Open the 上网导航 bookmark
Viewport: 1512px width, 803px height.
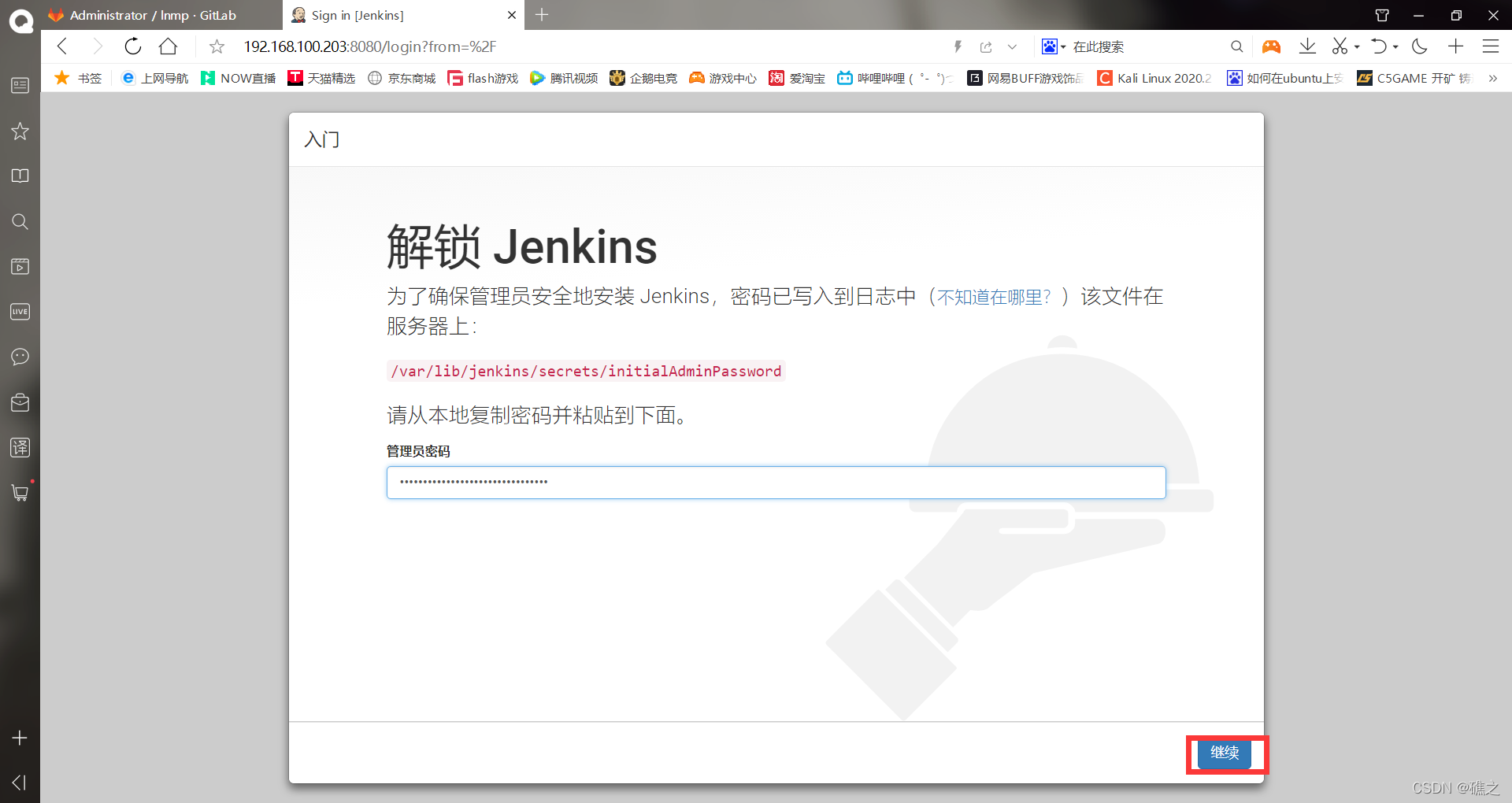click(155, 78)
